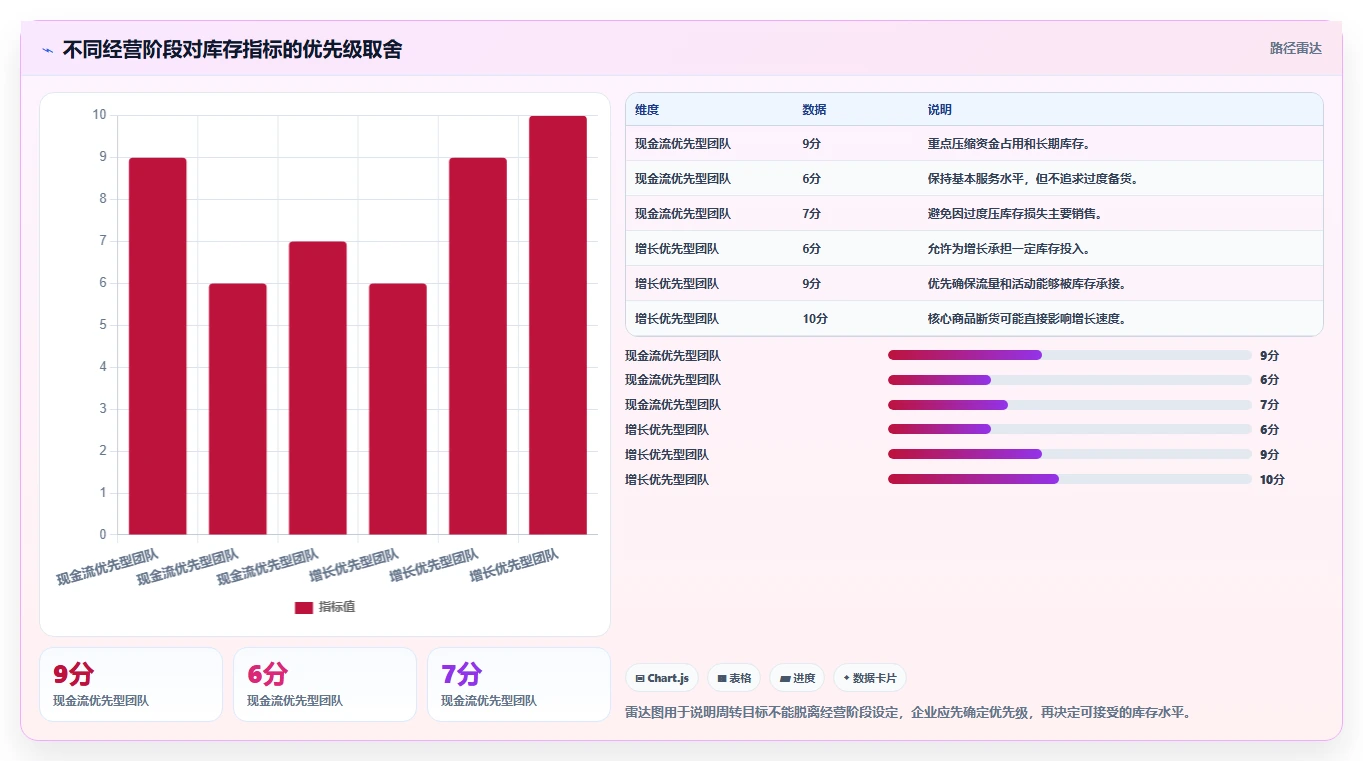Click the 7分 value beside its progress bar
1363x761 pixels.
[x=1269, y=404]
